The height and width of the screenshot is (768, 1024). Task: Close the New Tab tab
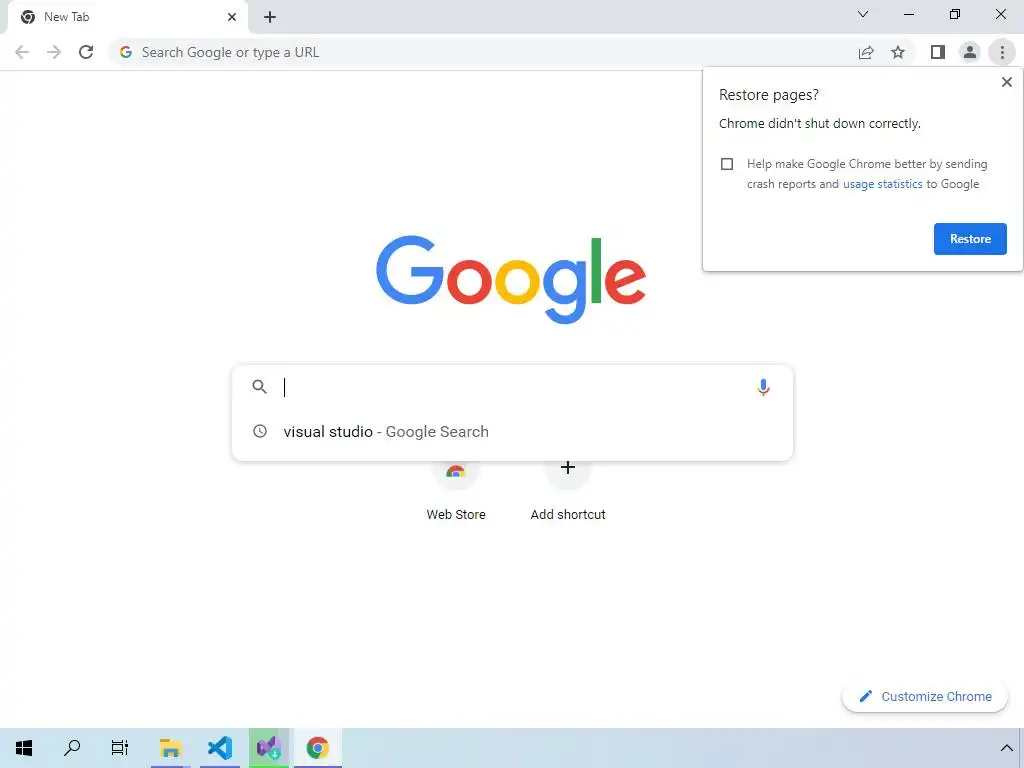click(232, 17)
